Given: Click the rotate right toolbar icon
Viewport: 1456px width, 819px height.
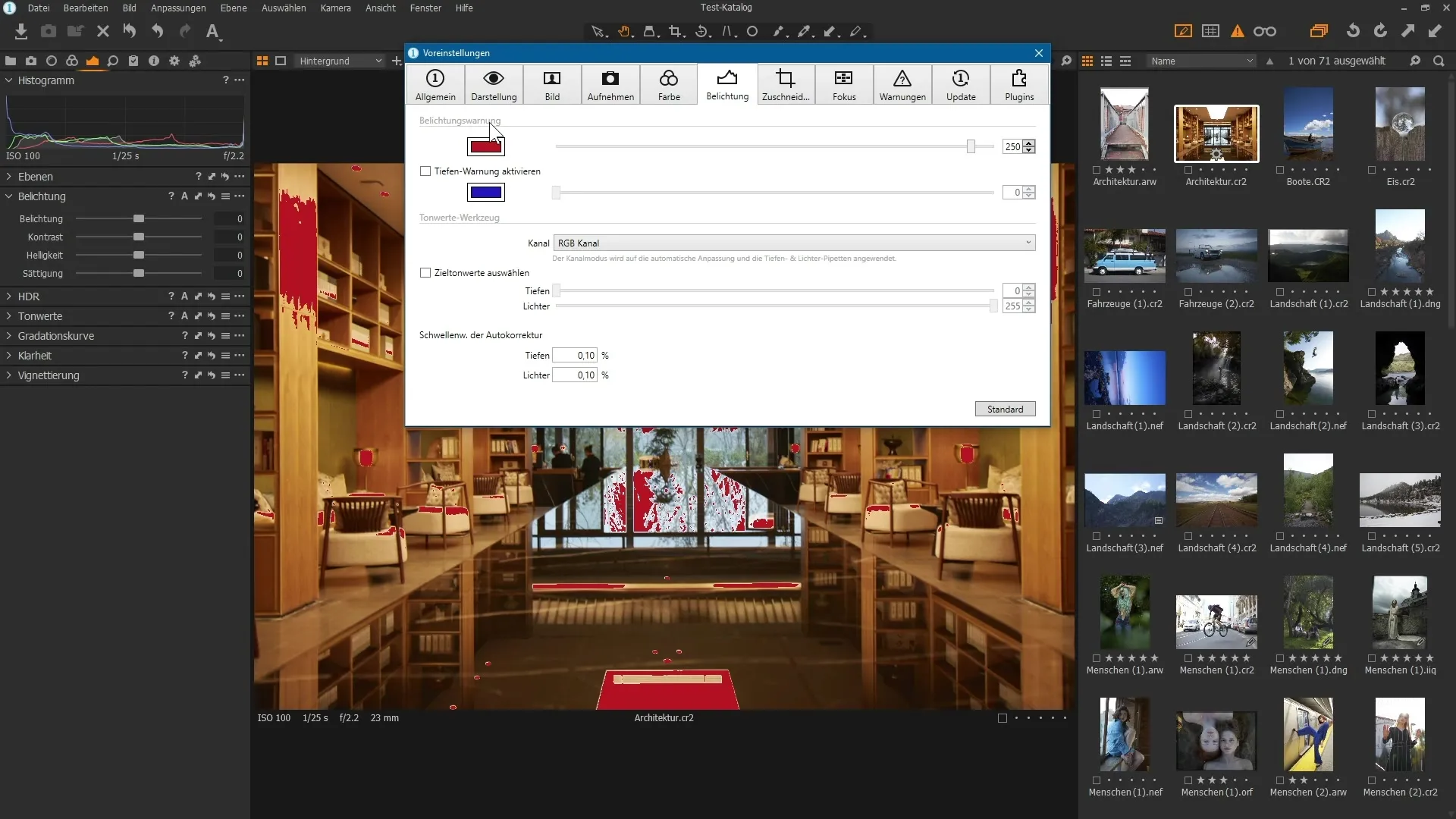Looking at the screenshot, I should 1380,31.
